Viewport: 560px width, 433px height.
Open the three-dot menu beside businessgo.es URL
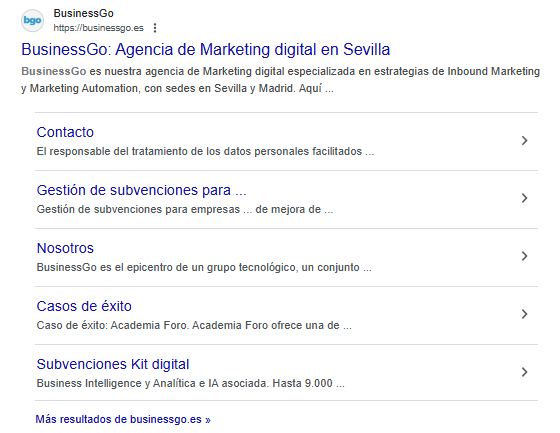click(155, 28)
